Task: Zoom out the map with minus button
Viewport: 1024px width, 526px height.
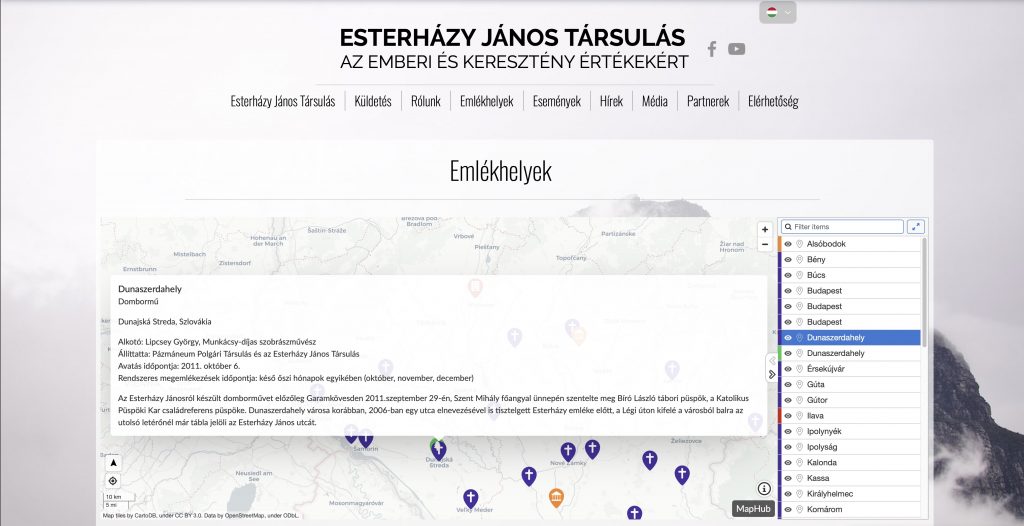Action: tap(765, 245)
